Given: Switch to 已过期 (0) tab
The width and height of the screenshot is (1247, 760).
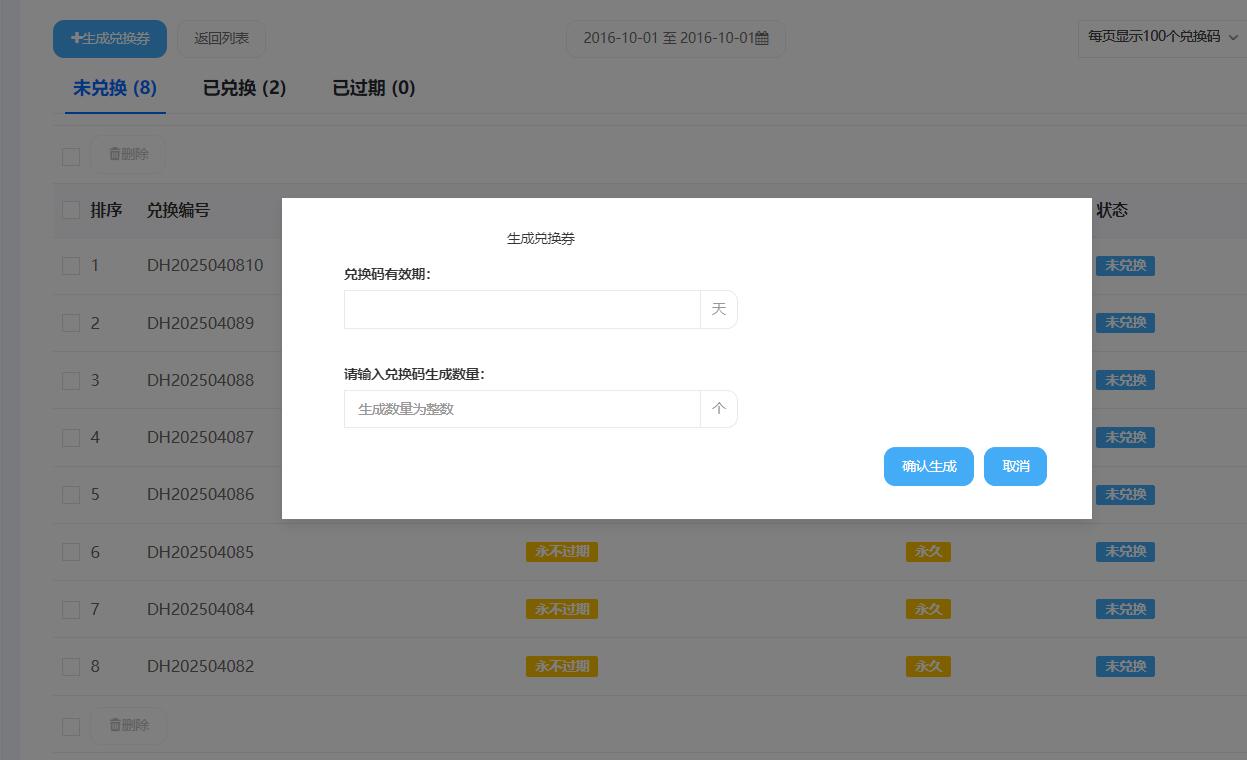Looking at the screenshot, I should [x=374, y=88].
